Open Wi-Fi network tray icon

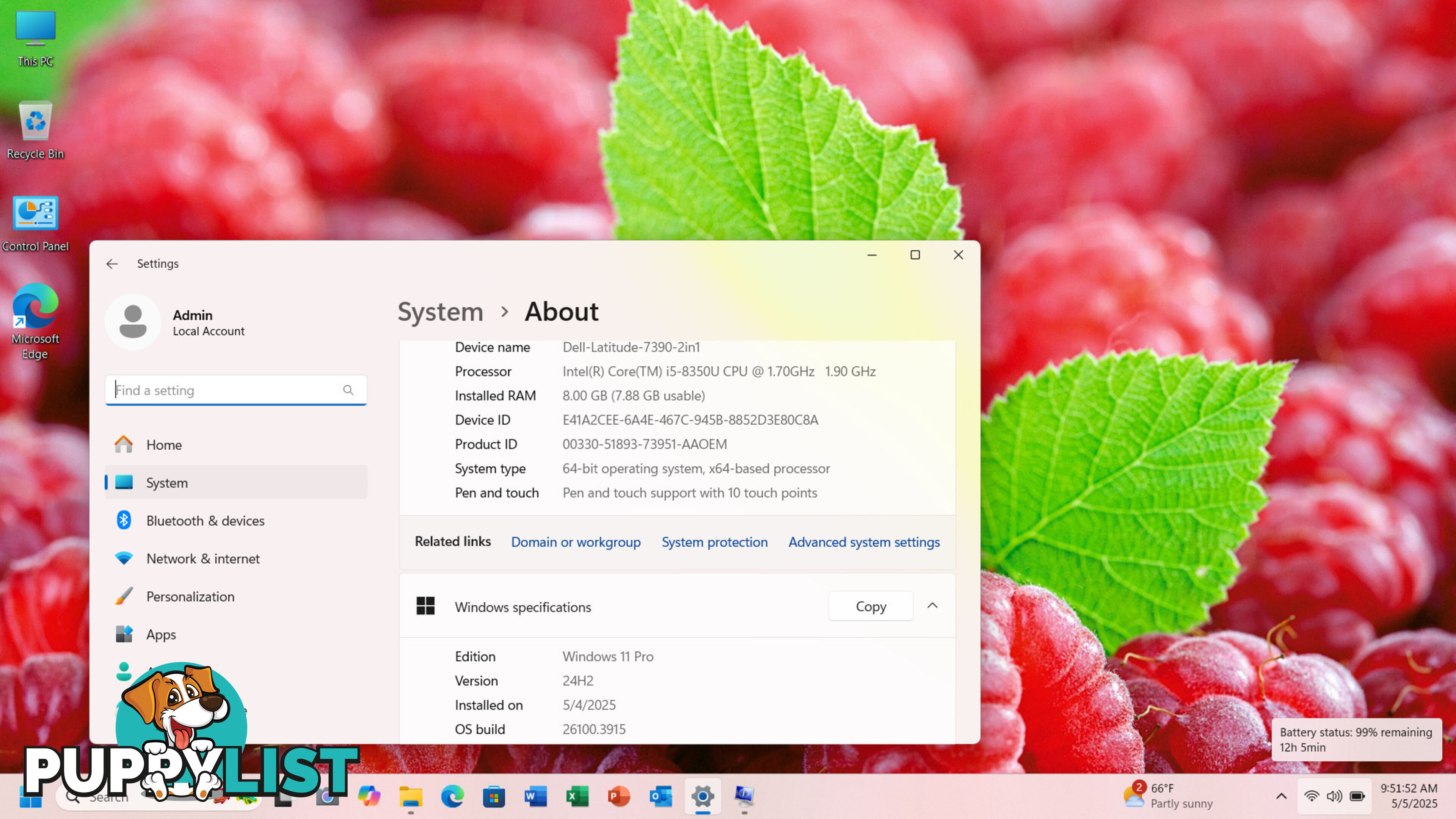(1312, 796)
